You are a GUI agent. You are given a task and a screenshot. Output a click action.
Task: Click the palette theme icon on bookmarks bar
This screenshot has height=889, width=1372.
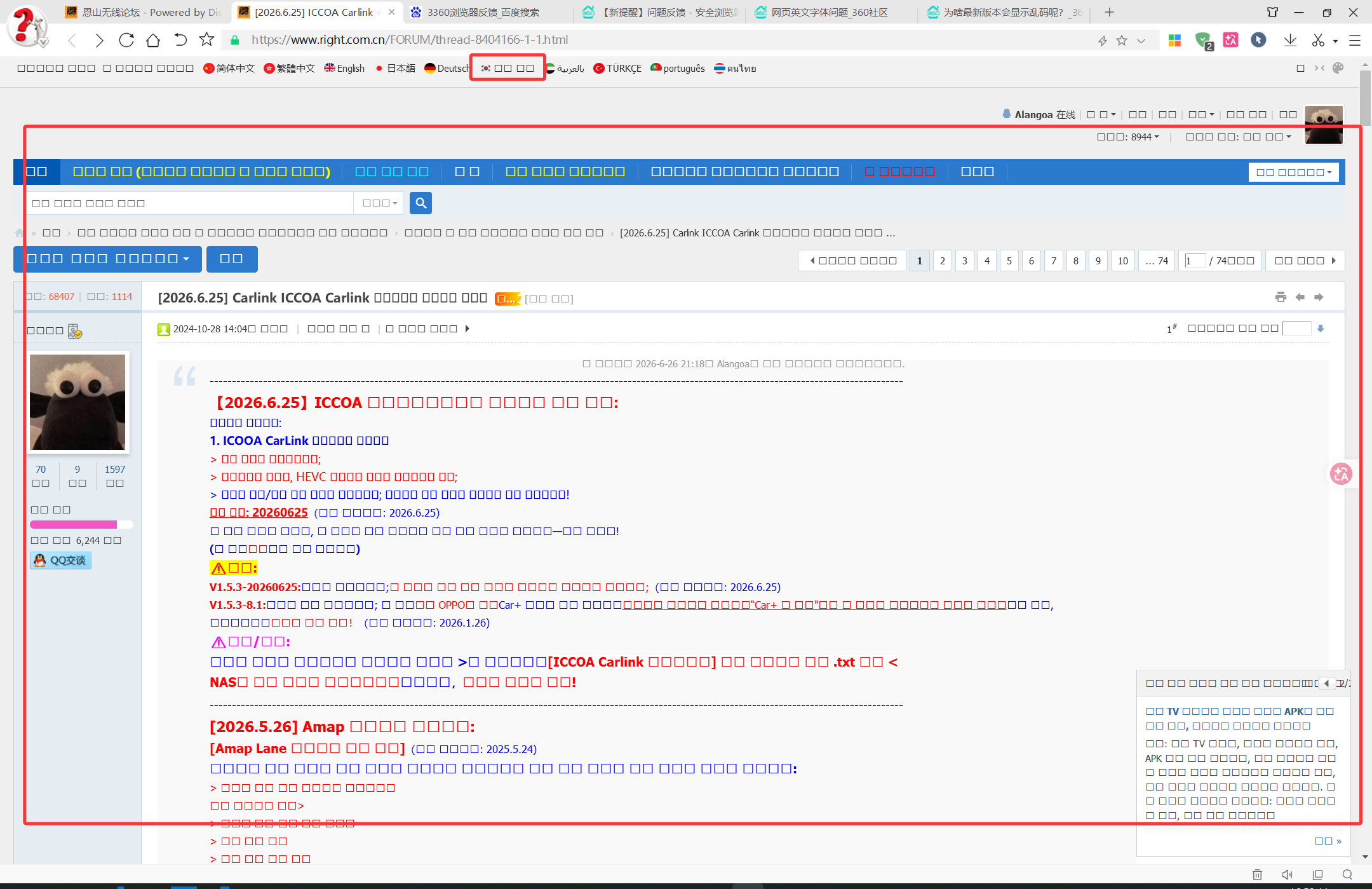click(1338, 68)
